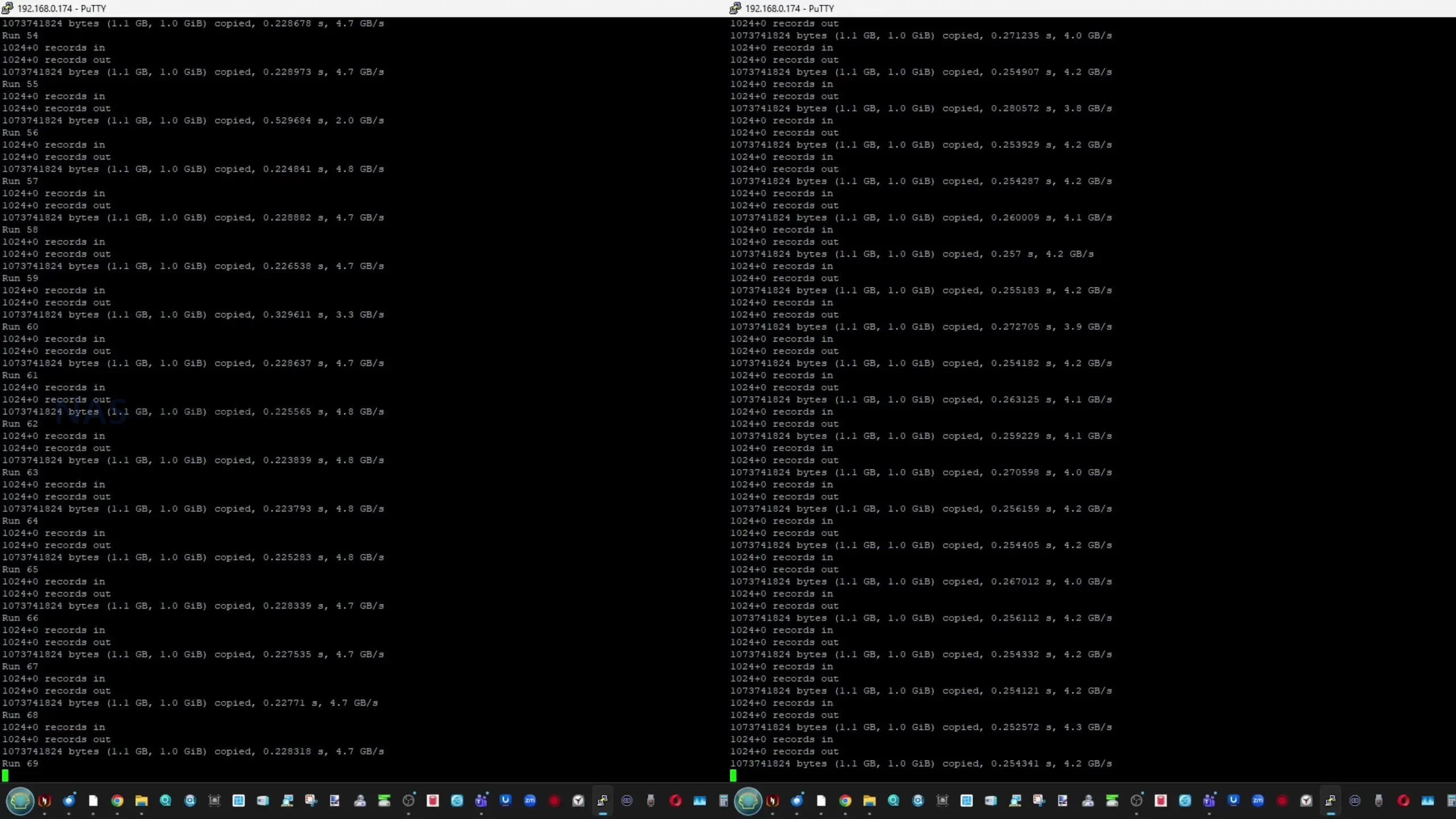Open Zoom from the left taskbar
This screenshot has height=819, width=1456.
pos(530,801)
